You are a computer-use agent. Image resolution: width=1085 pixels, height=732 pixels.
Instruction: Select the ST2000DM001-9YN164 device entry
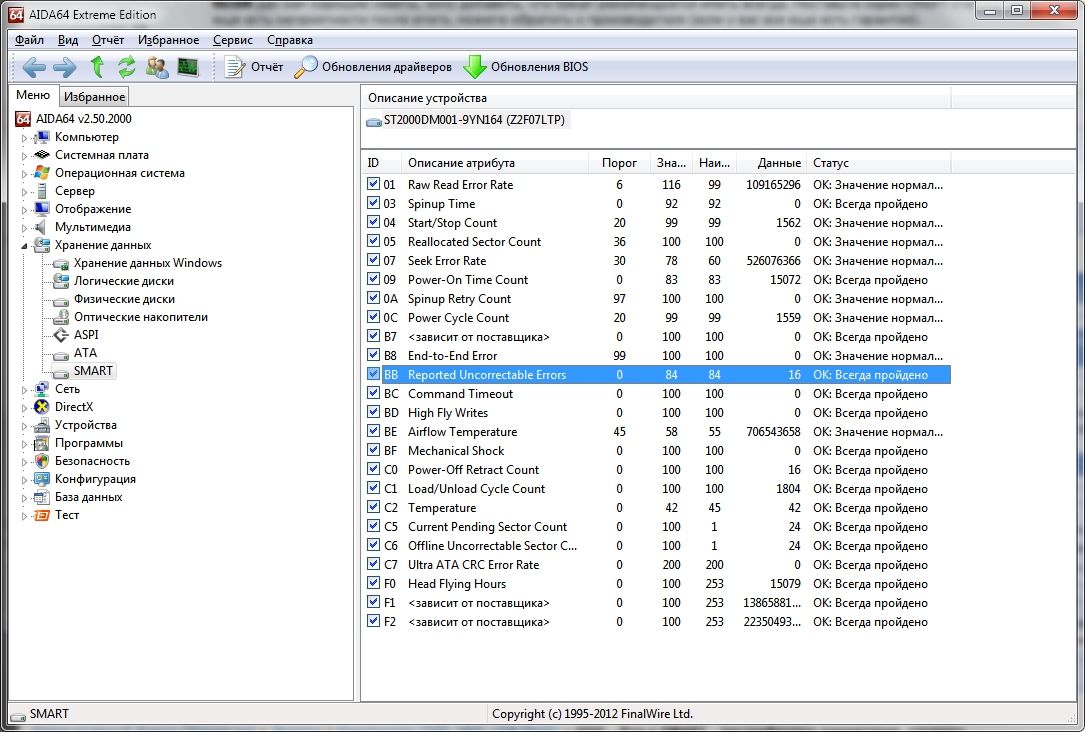[468, 120]
